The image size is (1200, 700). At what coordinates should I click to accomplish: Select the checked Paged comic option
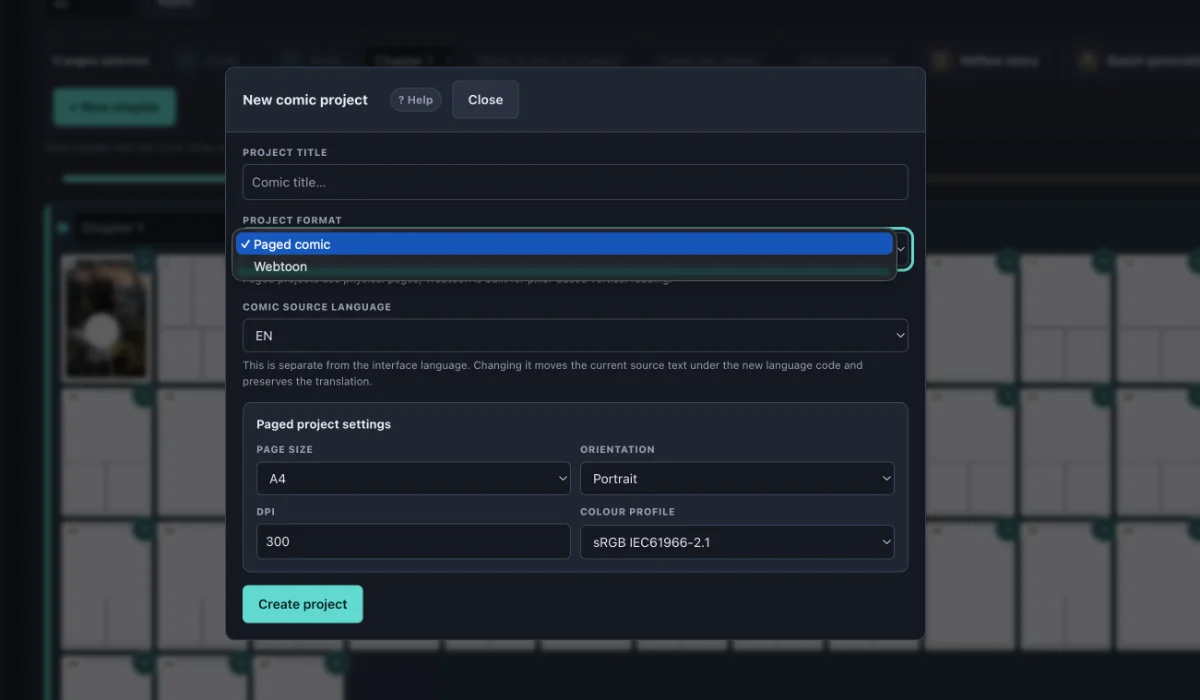pyautogui.click(x=564, y=244)
